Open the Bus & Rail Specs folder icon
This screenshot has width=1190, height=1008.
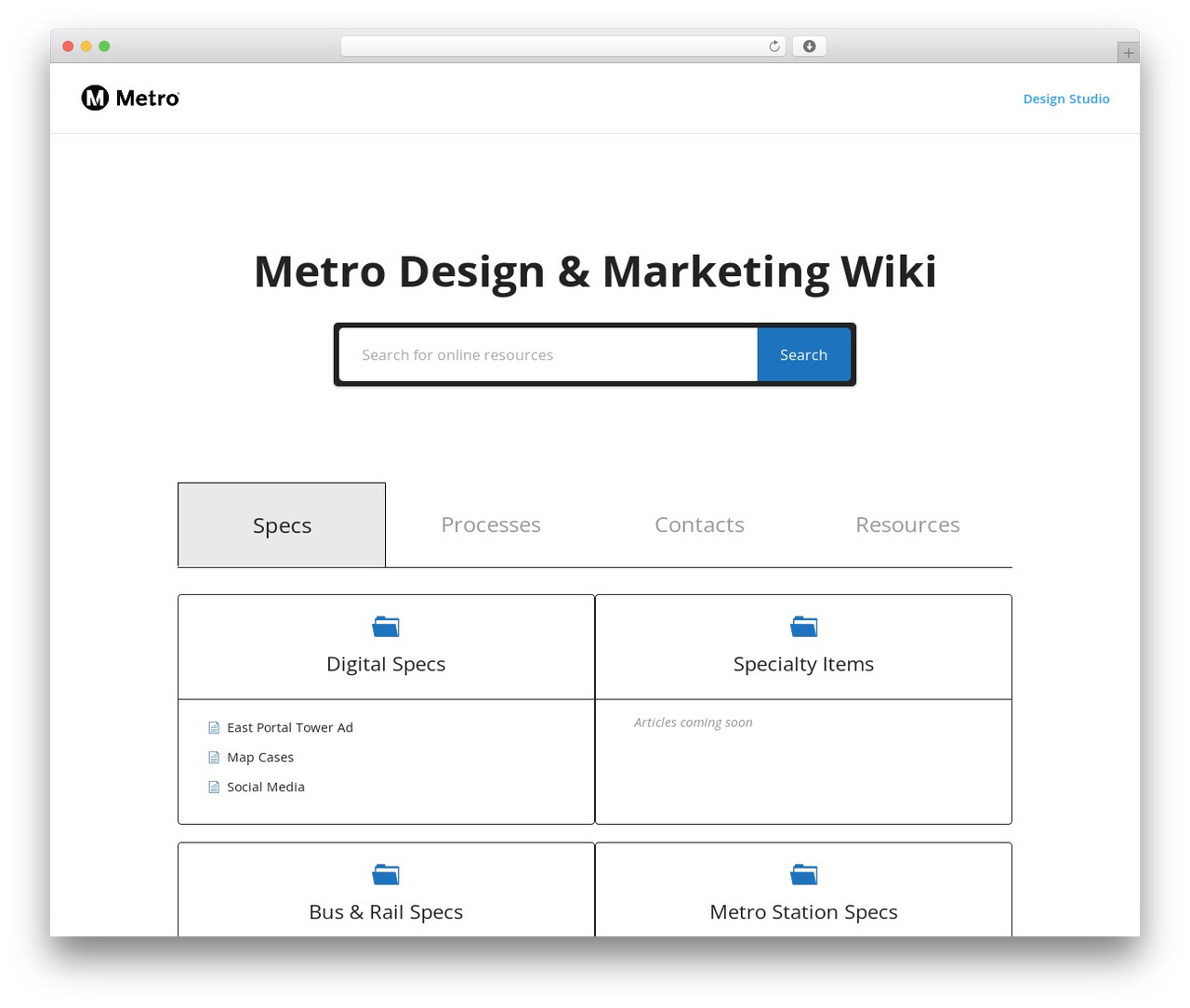(x=386, y=875)
